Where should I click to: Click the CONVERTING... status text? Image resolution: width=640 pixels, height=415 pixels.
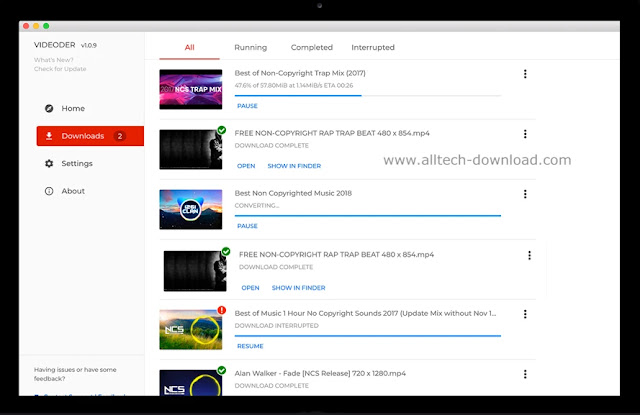click(x=257, y=205)
